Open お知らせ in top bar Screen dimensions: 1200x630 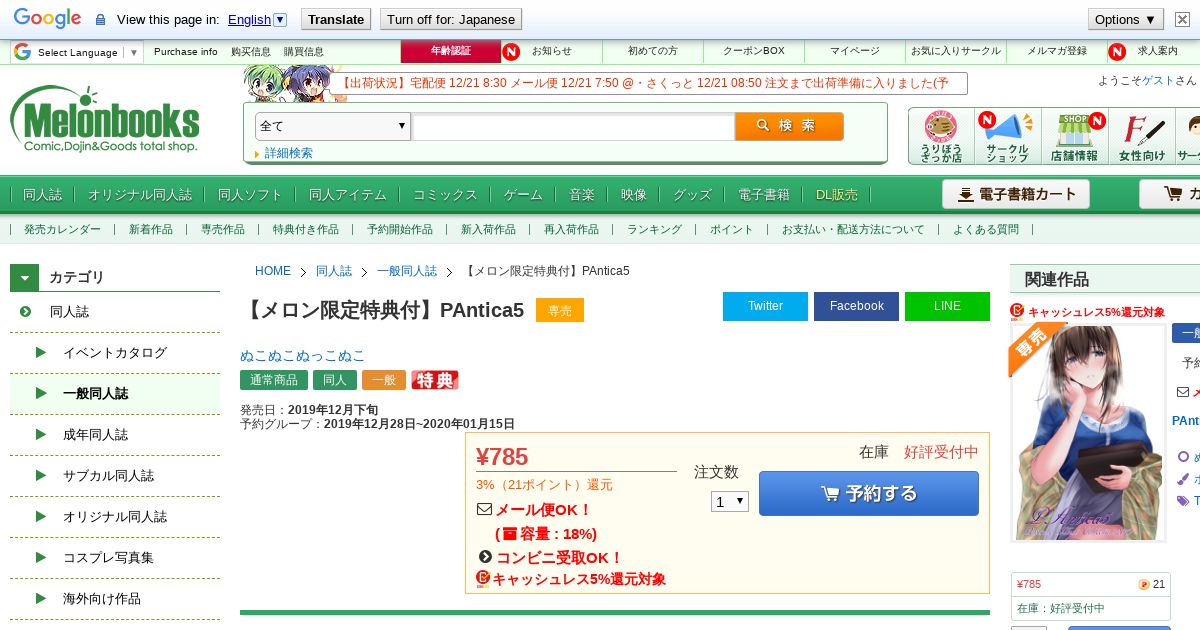[x=552, y=51]
